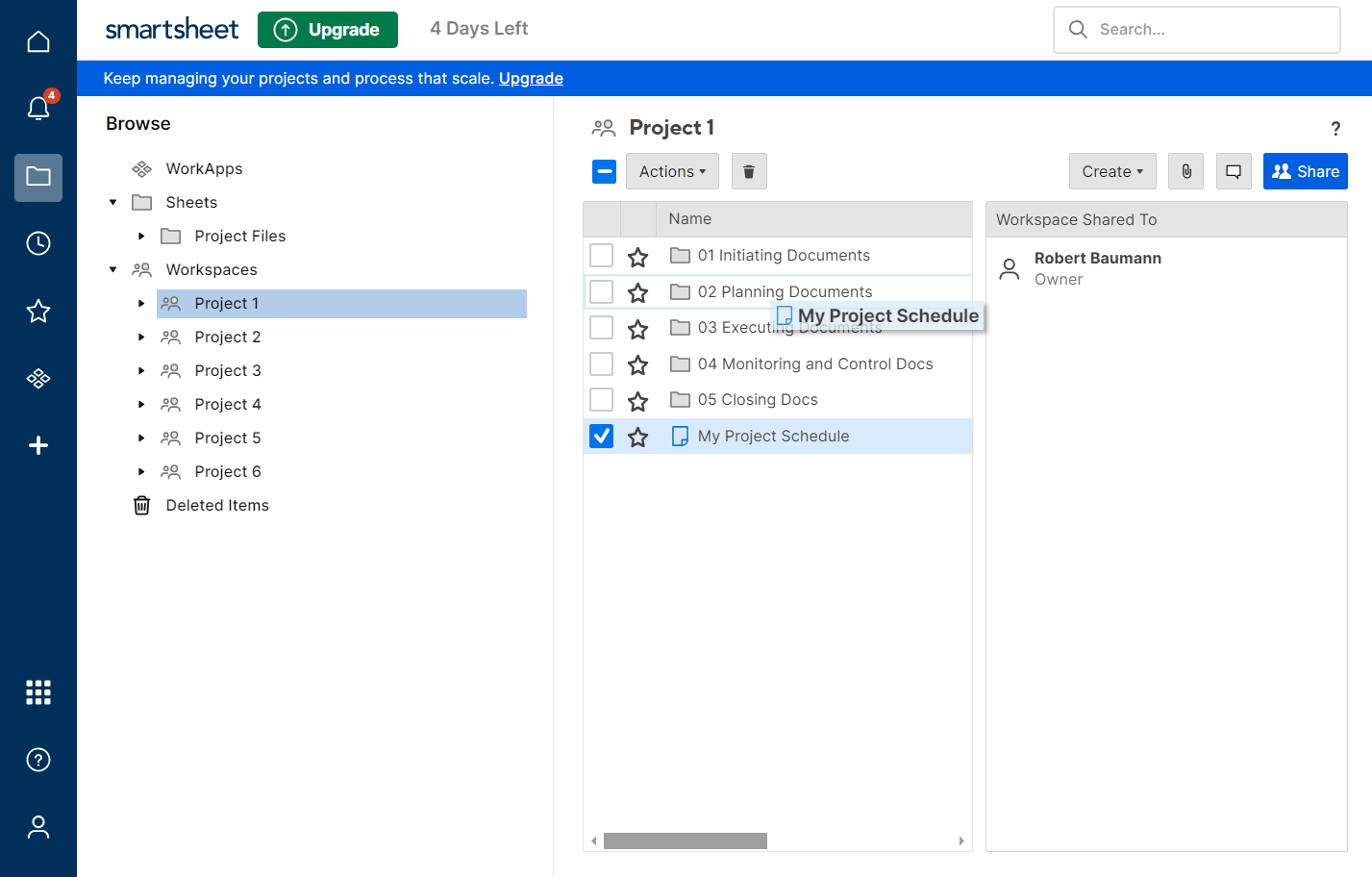The image size is (1372, 877).
Task: Open the Browse folder icon in sidebar
Action: pyautogui.click(x=38, y=177)
